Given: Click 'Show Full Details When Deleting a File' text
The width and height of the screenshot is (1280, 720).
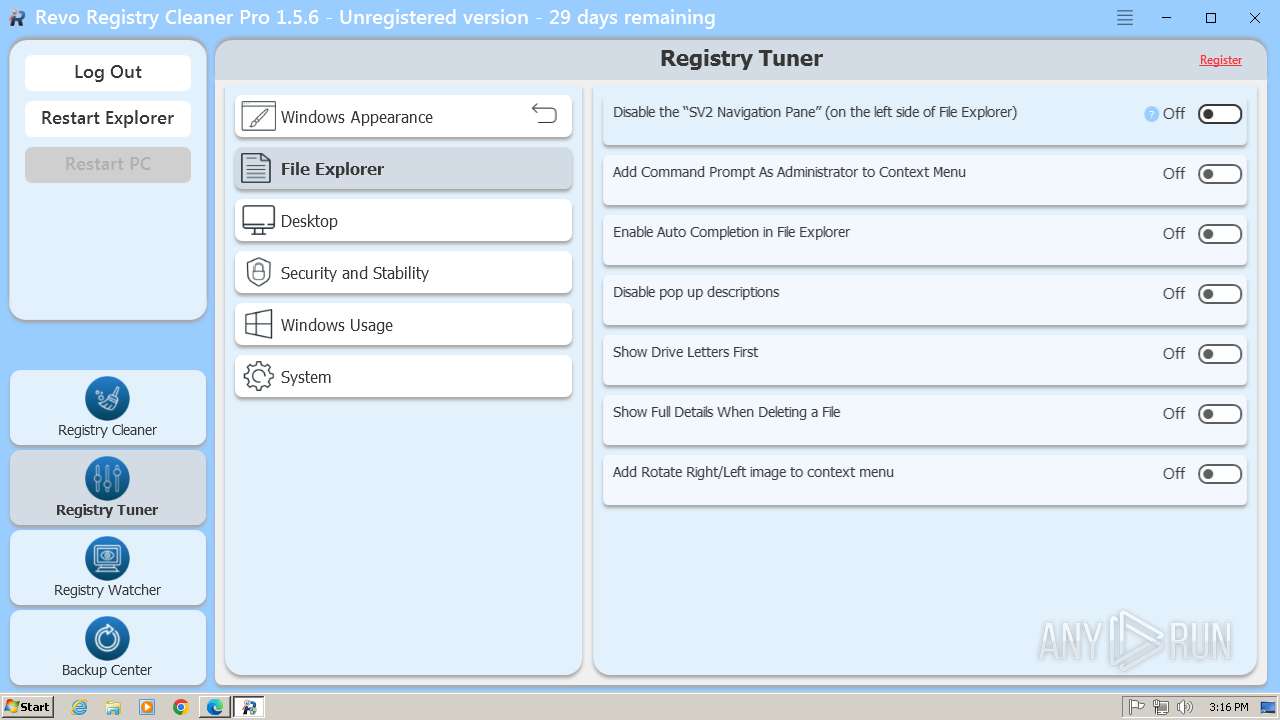Looking at the screenshot, I should coord(726,412).
